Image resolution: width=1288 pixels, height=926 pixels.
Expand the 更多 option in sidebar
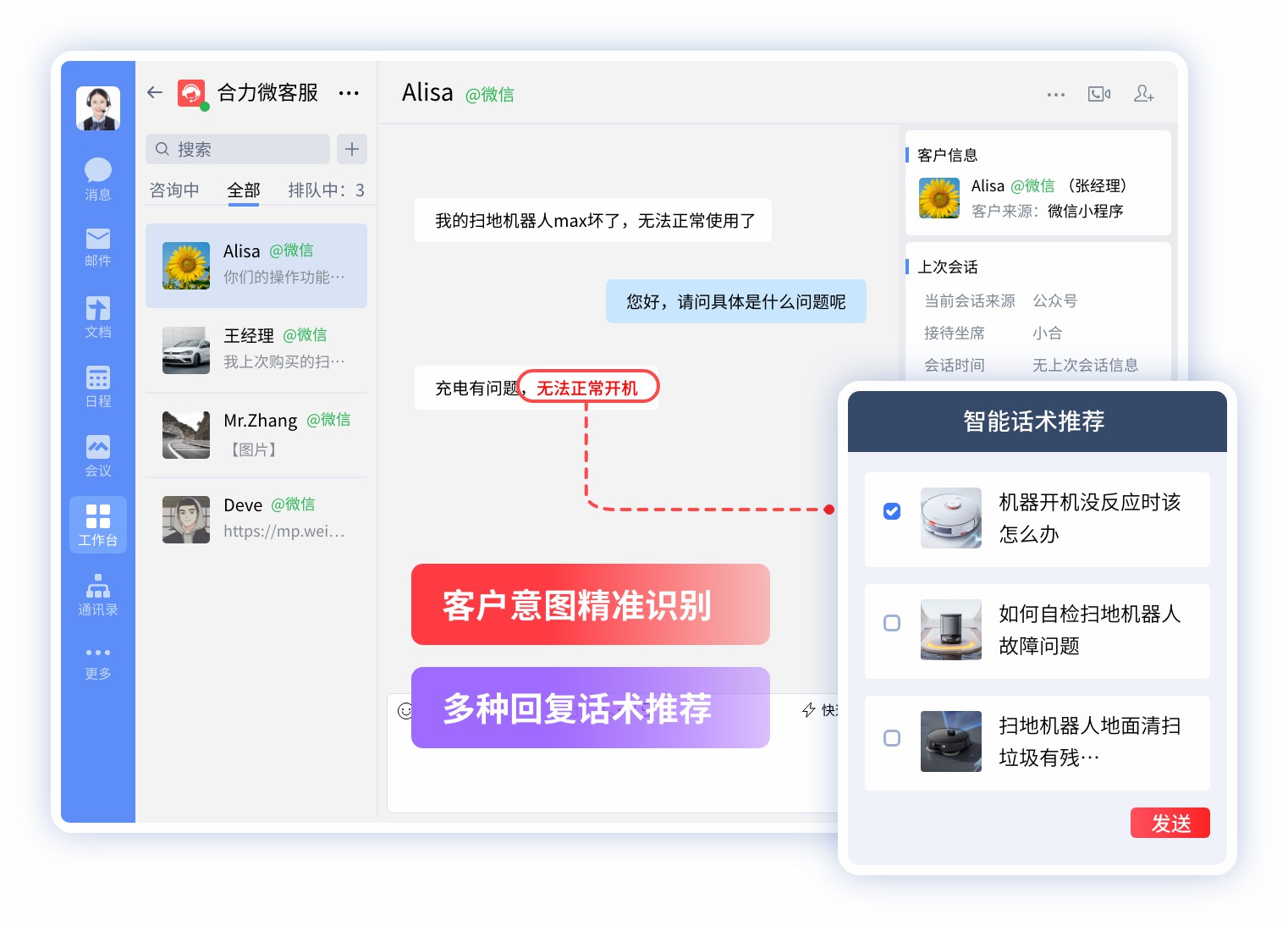click(97, 661)
